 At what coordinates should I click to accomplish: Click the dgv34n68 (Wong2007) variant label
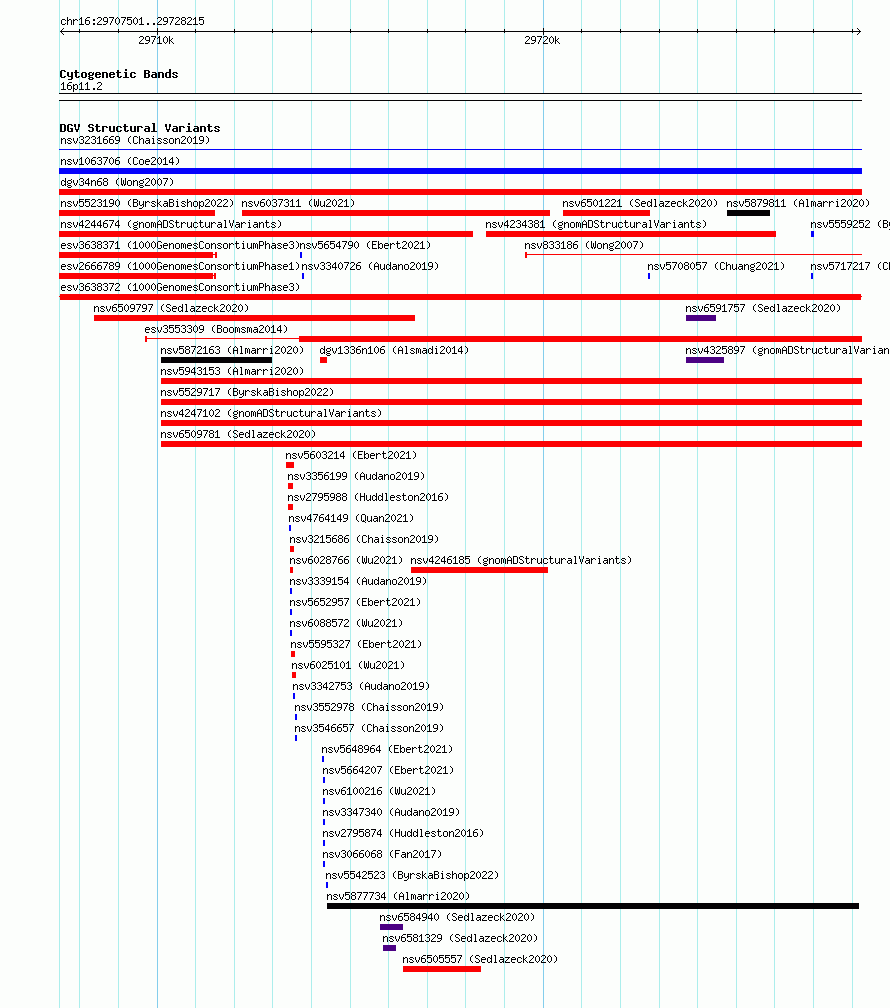(x=117, y=182)
